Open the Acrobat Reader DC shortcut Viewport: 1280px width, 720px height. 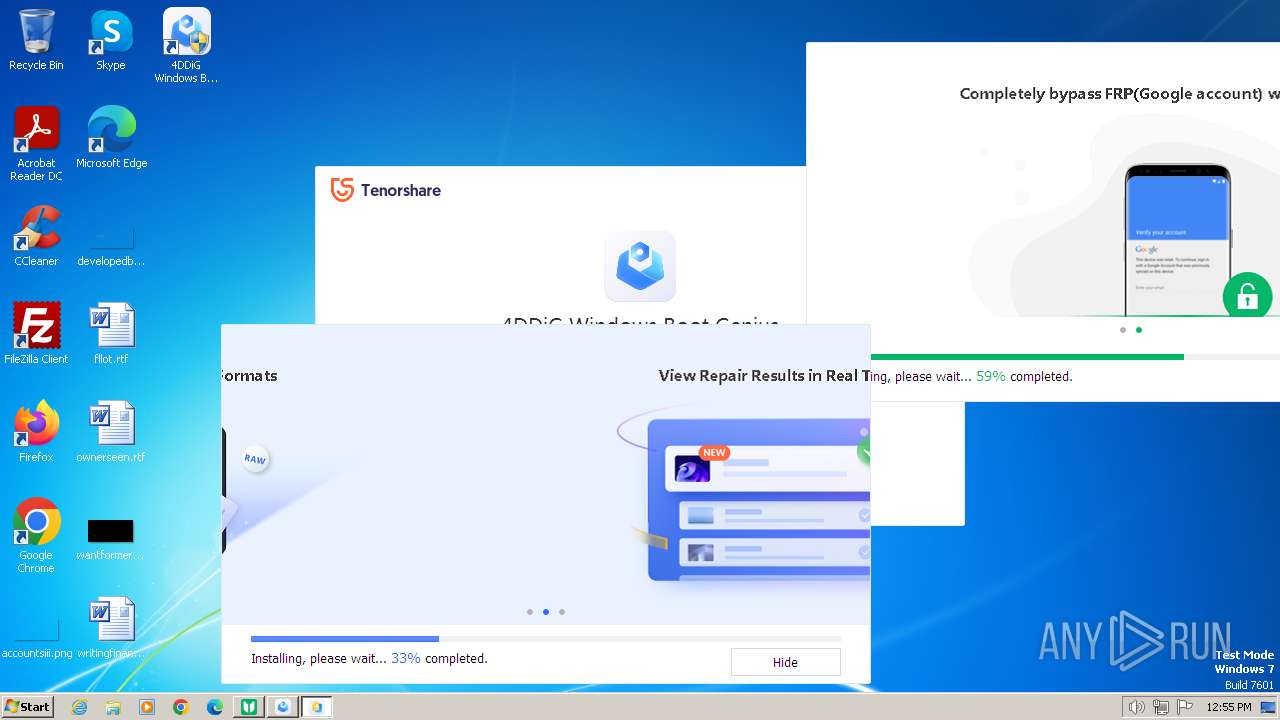point(36,144)
